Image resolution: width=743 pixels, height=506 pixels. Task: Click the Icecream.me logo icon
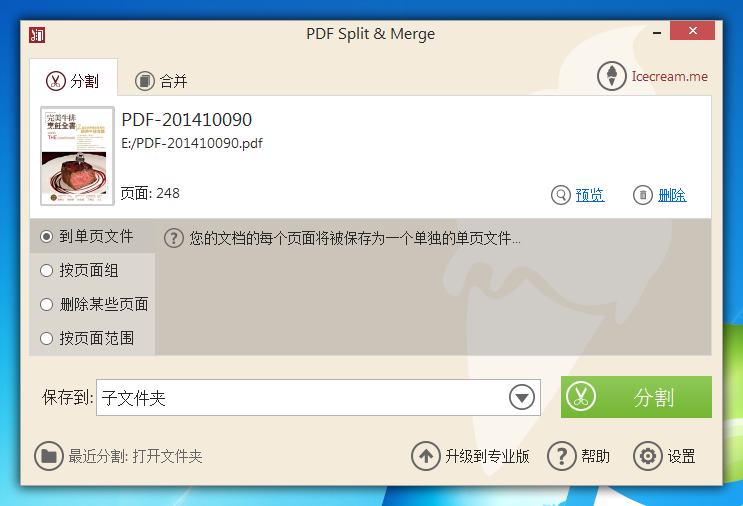pyautogui.click(x=611, y=76)
